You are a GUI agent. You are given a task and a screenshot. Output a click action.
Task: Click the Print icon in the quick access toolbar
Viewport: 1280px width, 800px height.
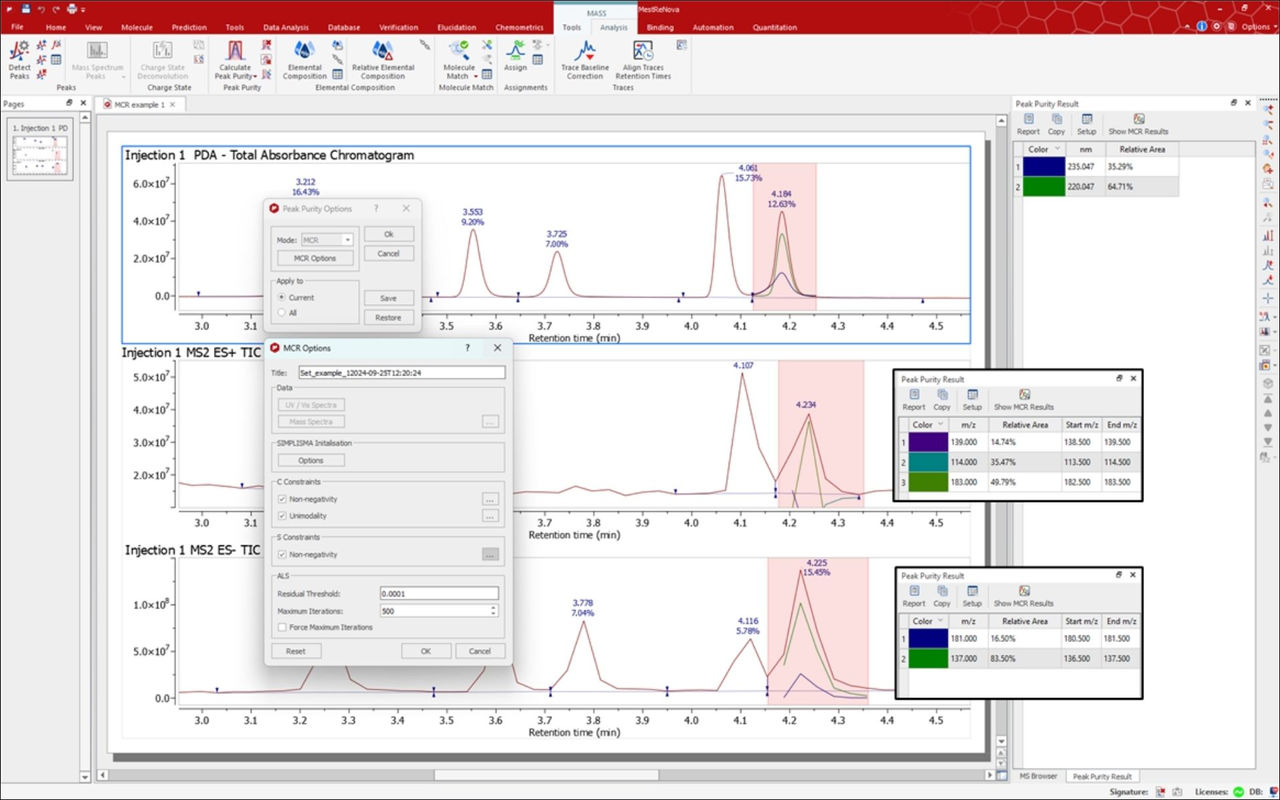[71, 9]
